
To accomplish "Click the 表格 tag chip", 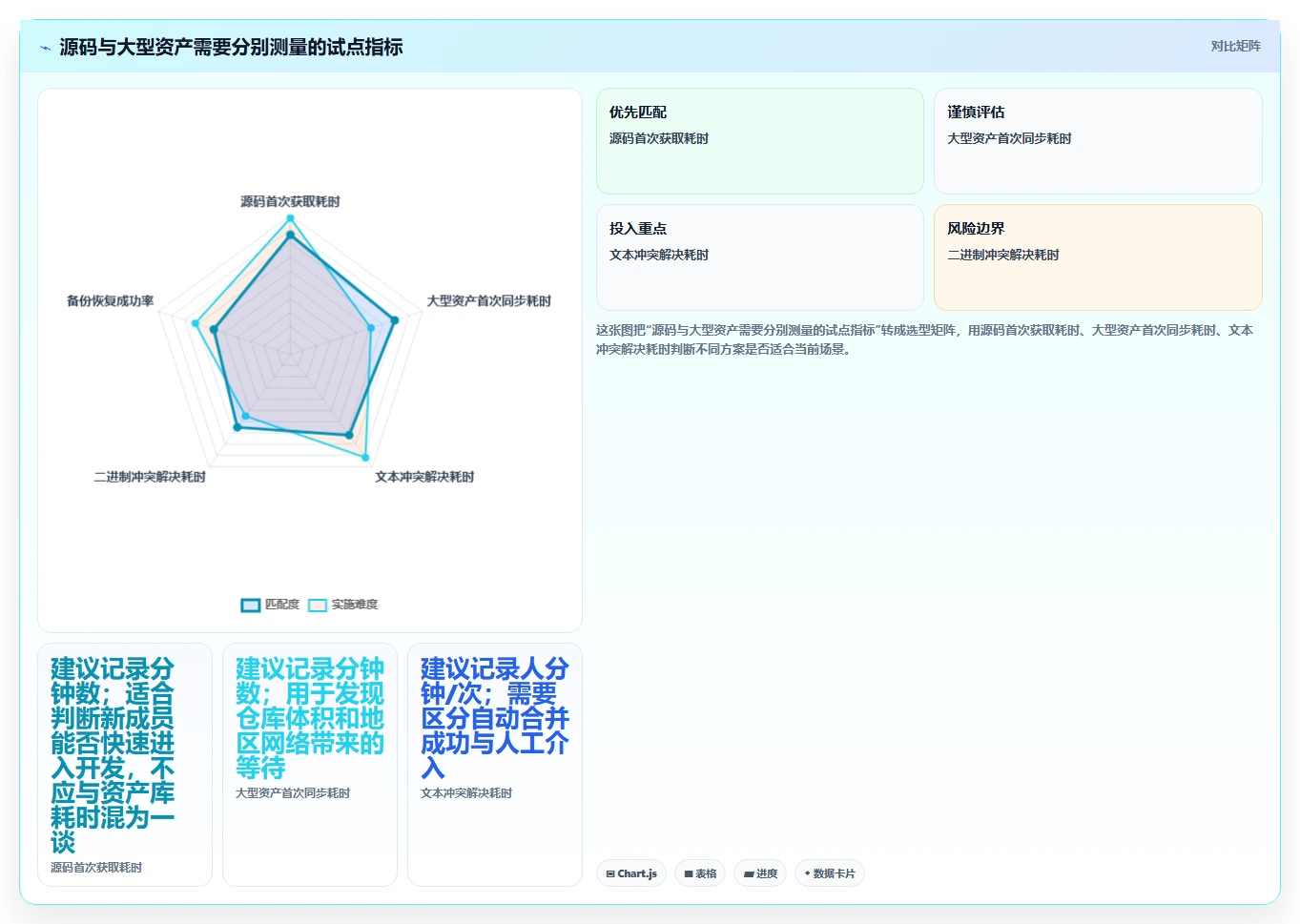I will point(700,873).
